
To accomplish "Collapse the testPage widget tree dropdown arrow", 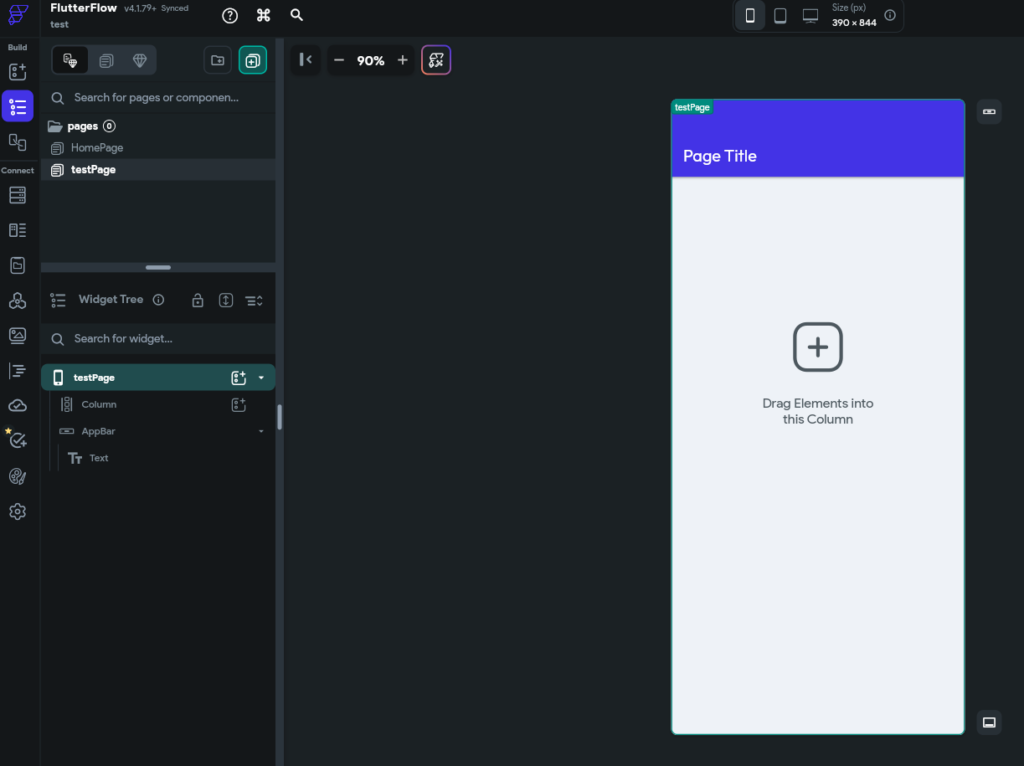I will click(261, 378).
